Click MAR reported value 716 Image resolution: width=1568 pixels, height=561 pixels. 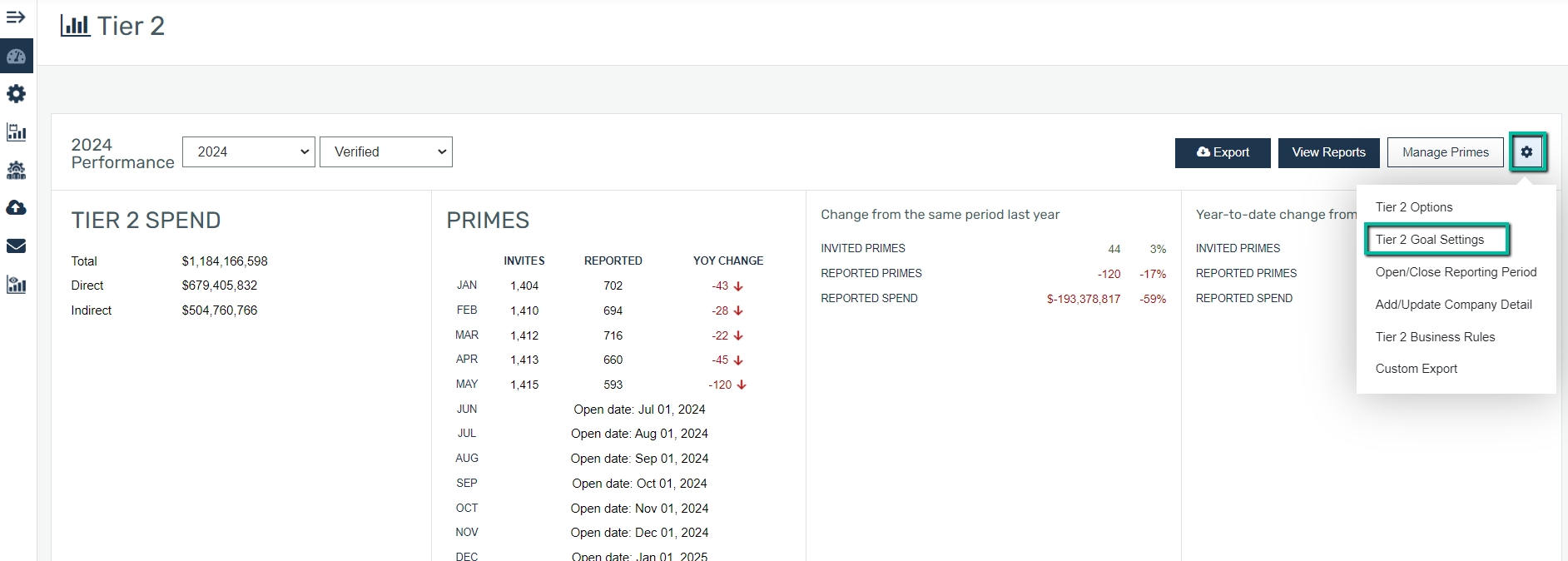(613, 336)
